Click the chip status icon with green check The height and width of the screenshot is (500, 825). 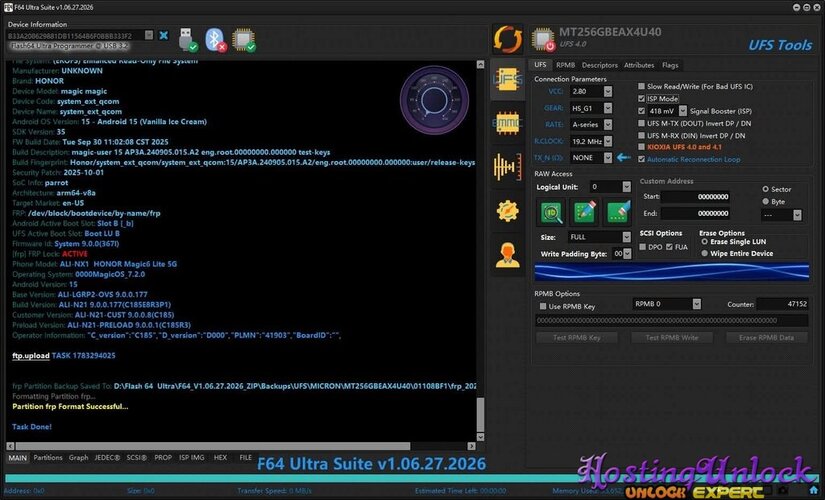coord(244,39)
